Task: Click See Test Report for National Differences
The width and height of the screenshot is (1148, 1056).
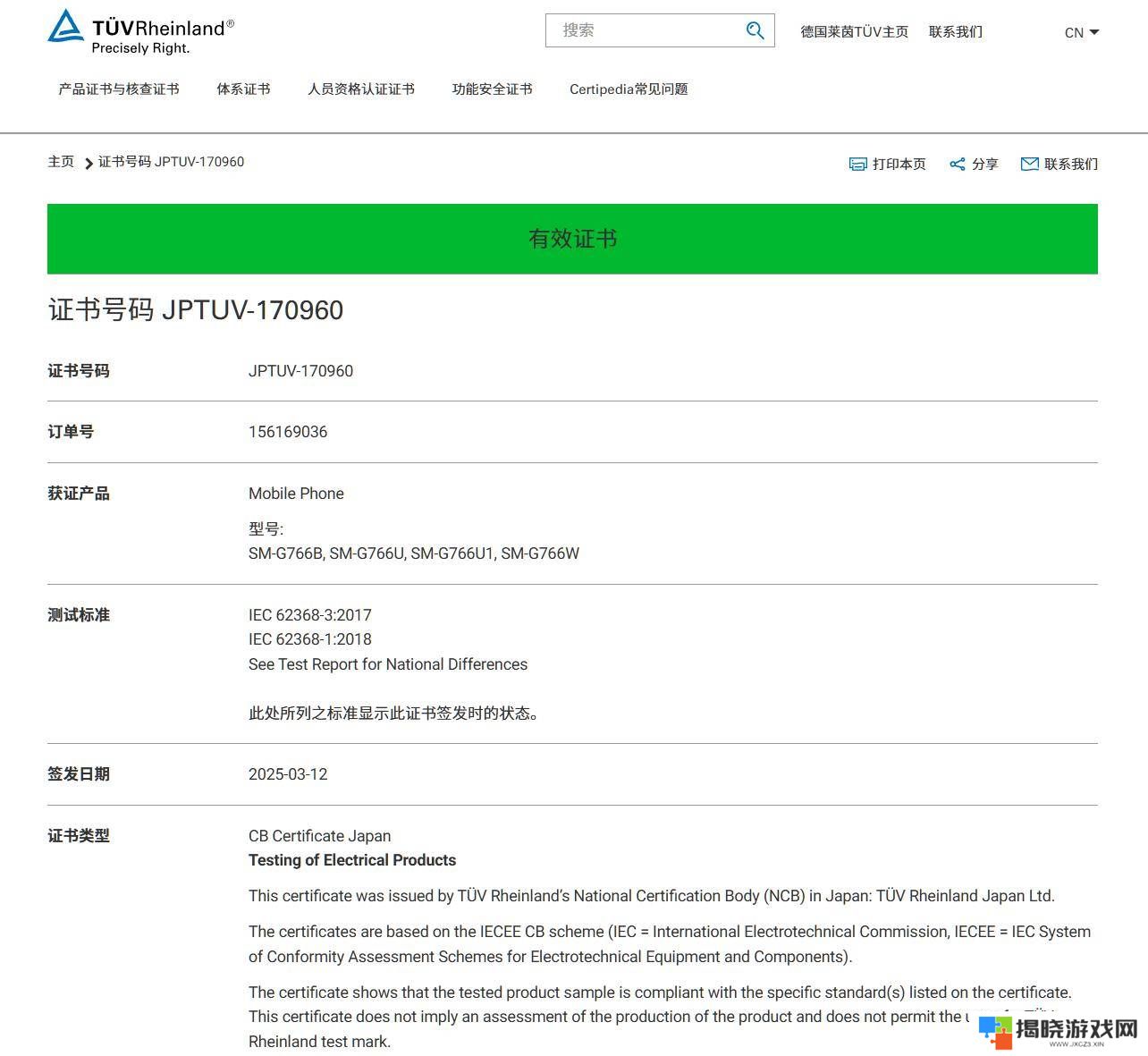Action: click(x=388, y=664)
